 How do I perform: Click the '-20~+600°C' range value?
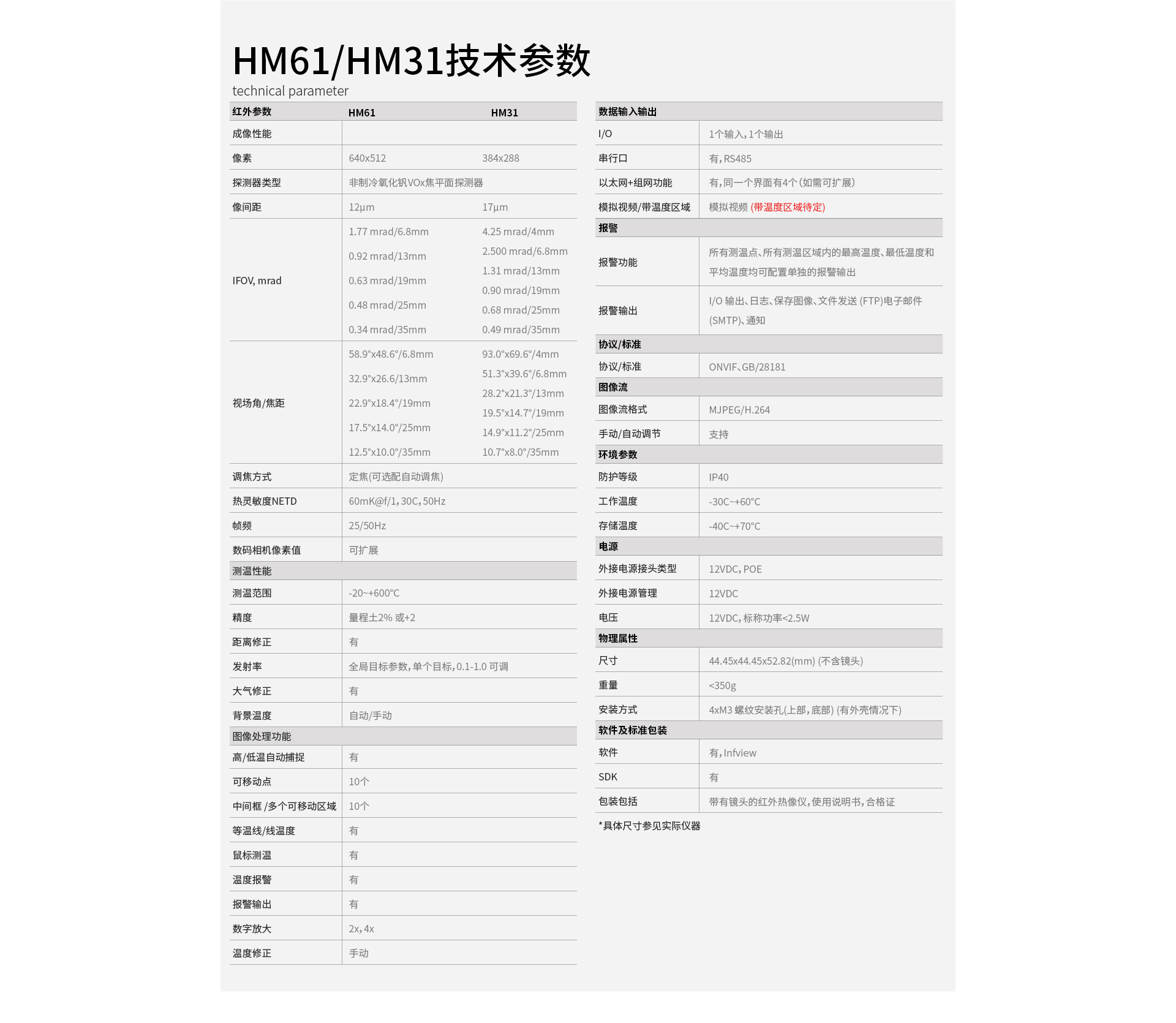pyautogui.click(x=374, y=593)
